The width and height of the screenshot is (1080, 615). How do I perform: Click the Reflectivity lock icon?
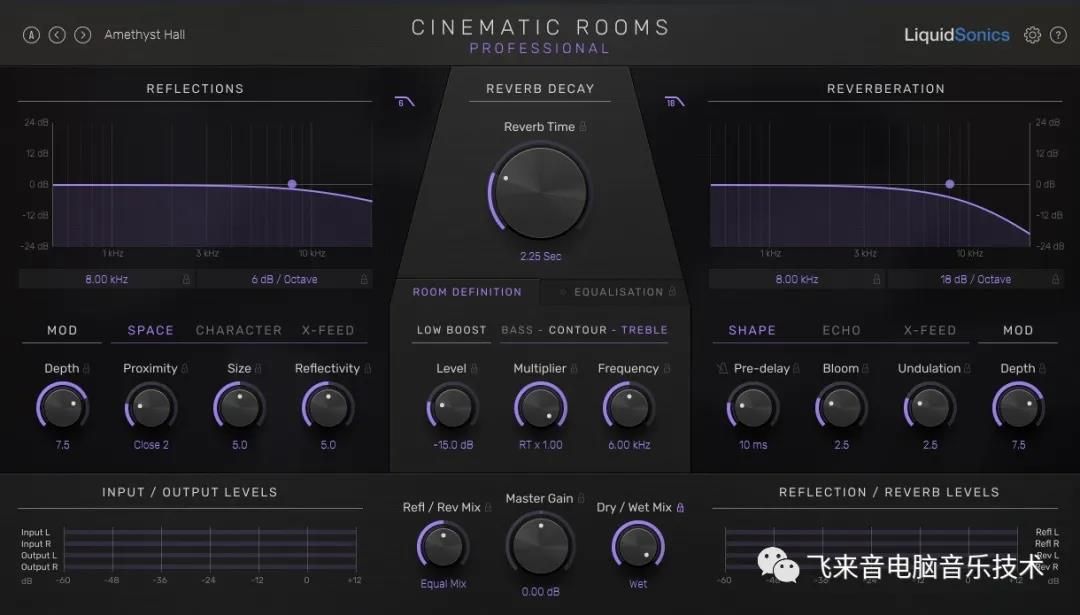(x=367, y=368)
